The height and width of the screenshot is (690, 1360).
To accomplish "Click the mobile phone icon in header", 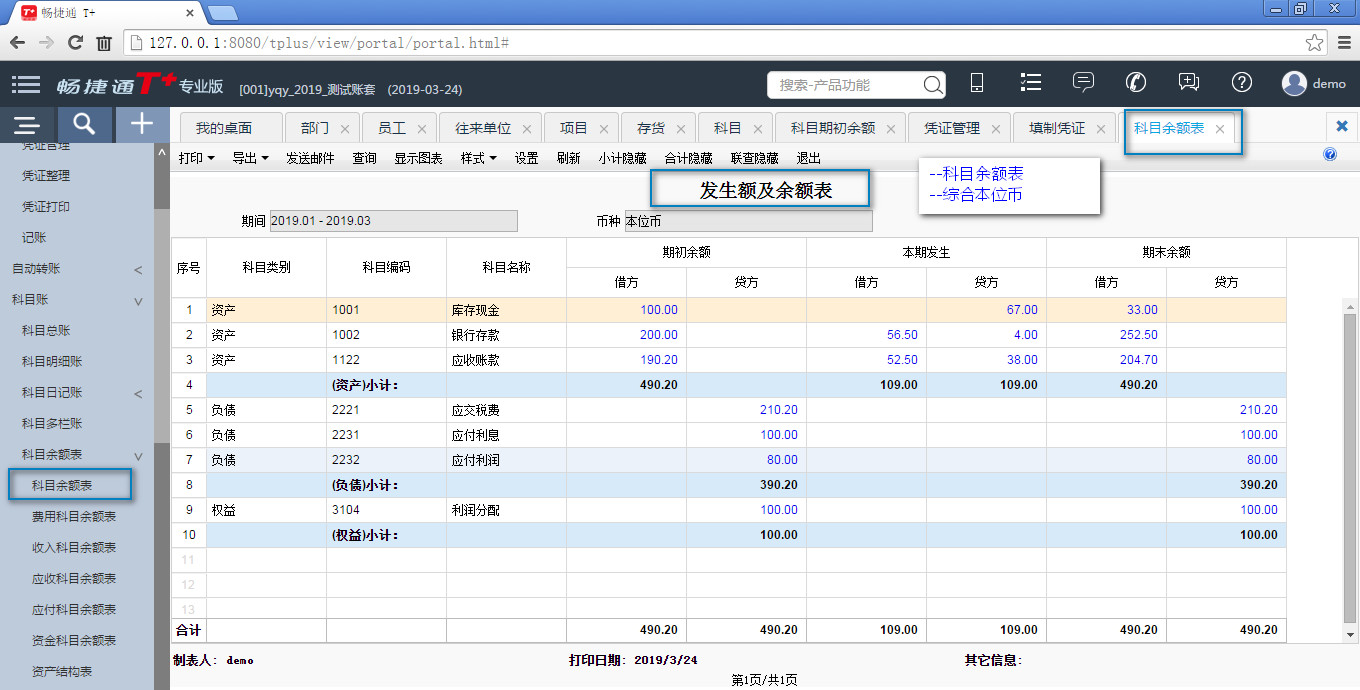I will [x=977, y=84].
